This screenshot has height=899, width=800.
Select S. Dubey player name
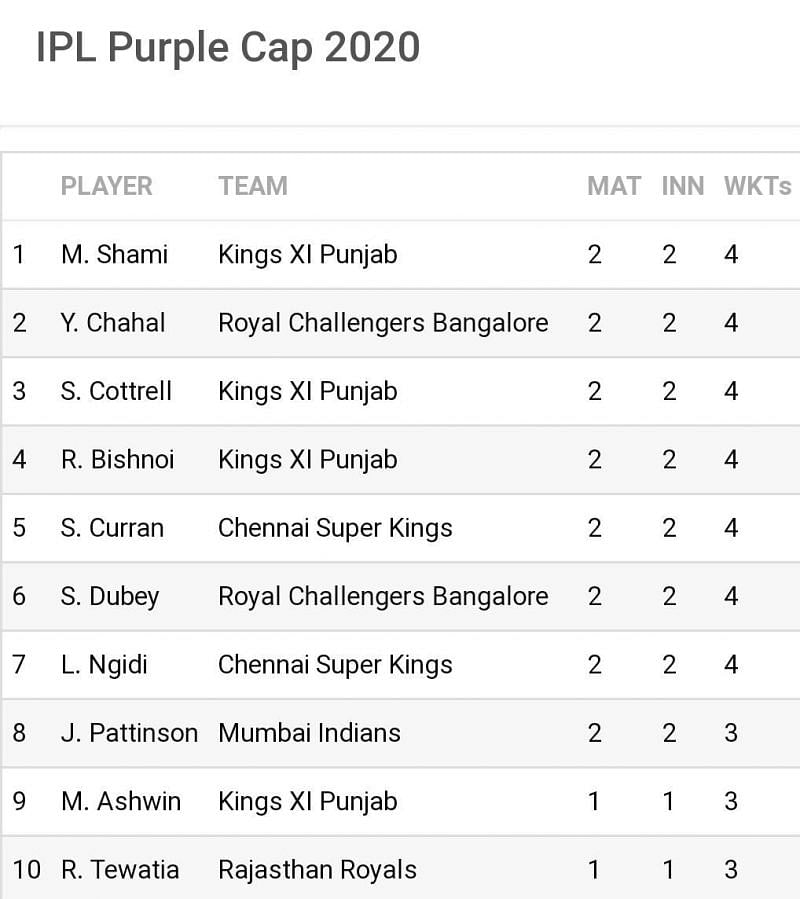110,596
